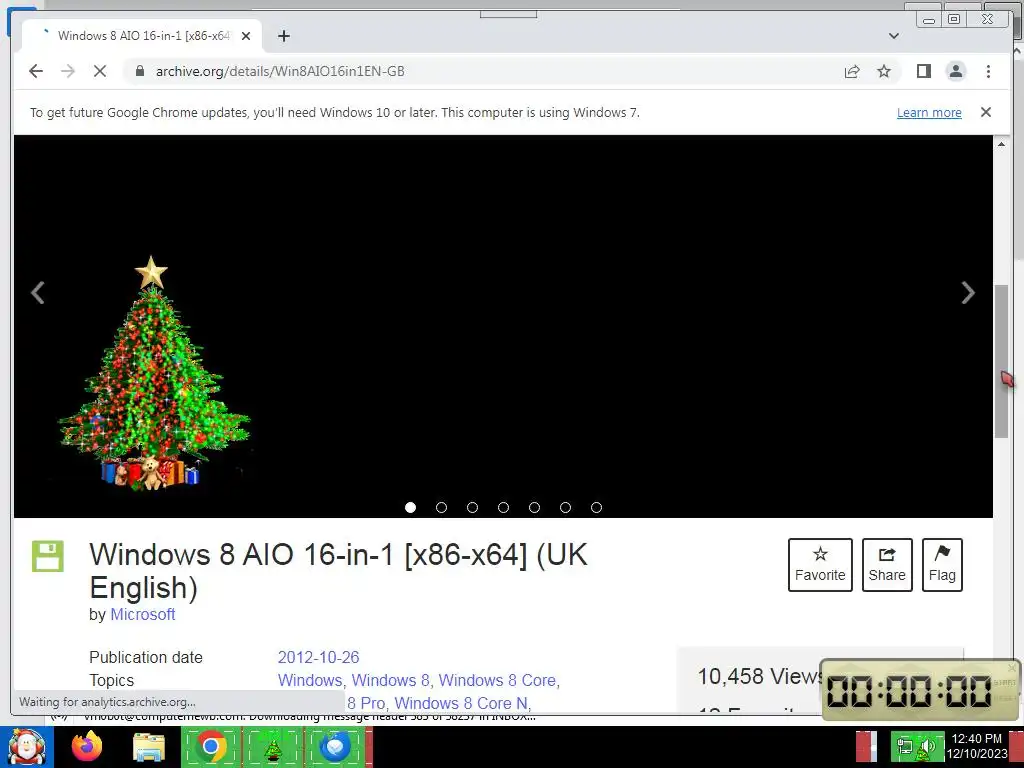The width and height of the screenshot is (1024, 768).
Task: Show previous carousel image
Action: 38,293
